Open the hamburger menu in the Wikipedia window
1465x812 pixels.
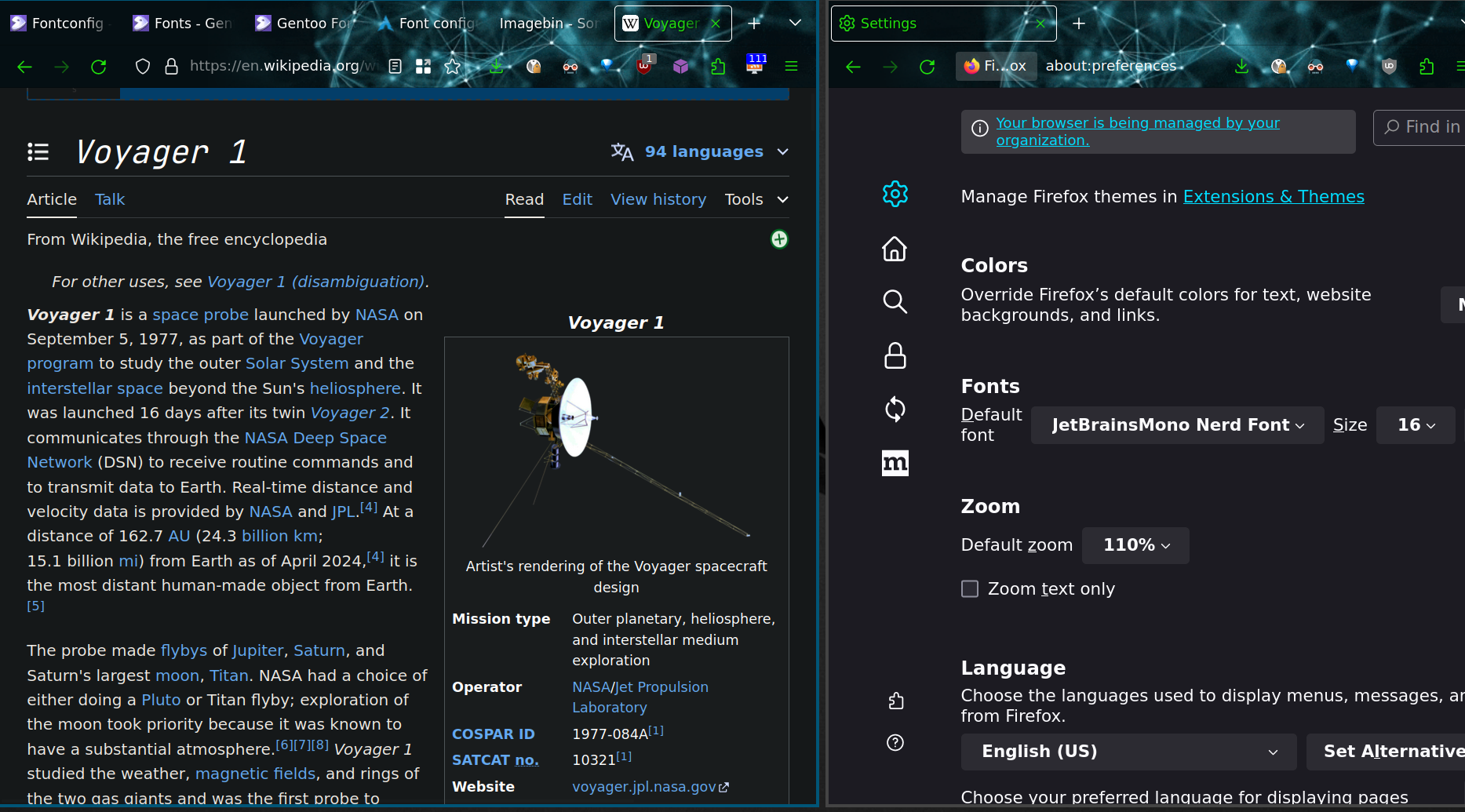791,67
